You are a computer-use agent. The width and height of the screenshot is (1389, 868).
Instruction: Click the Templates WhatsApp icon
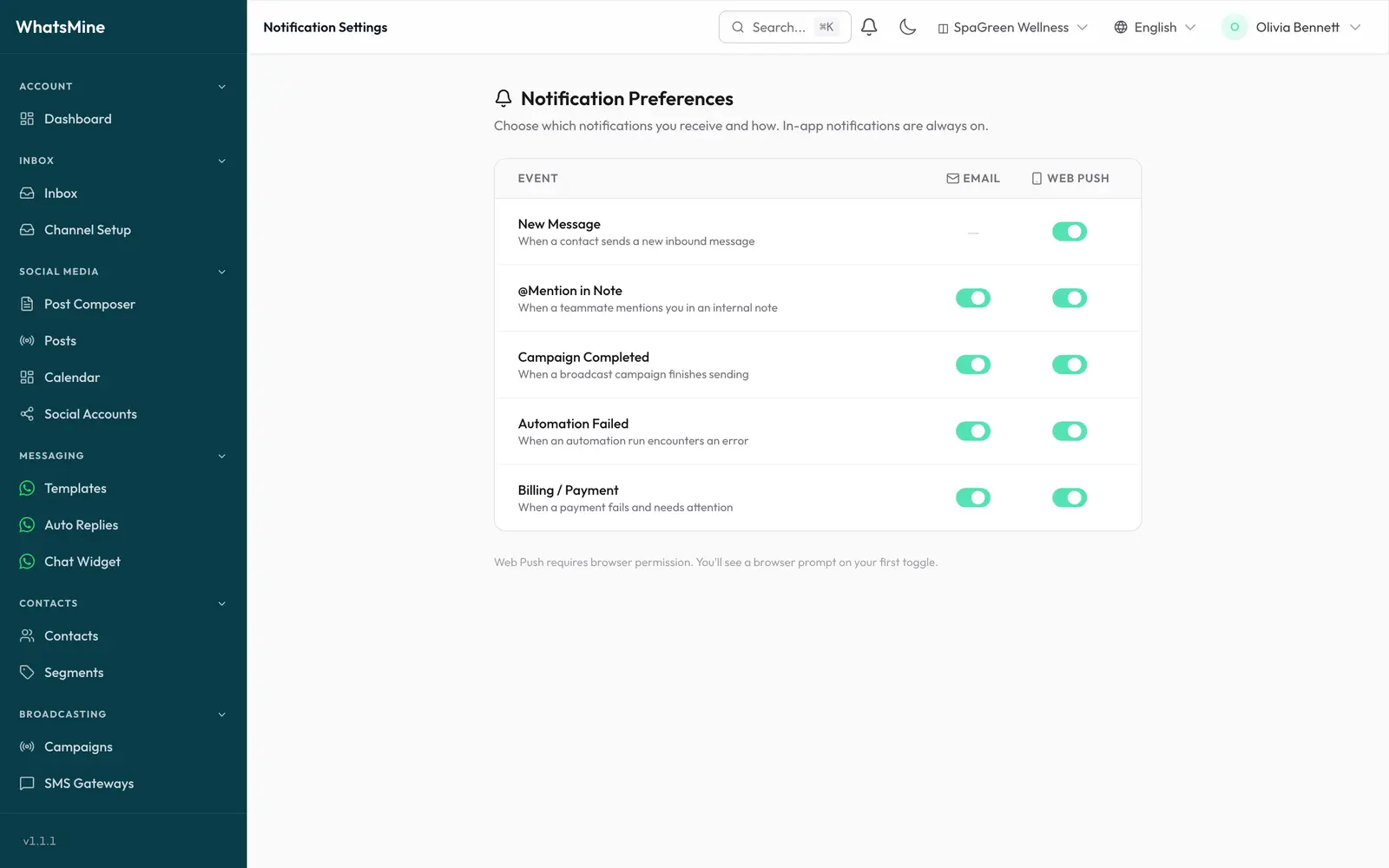point(27,489)
